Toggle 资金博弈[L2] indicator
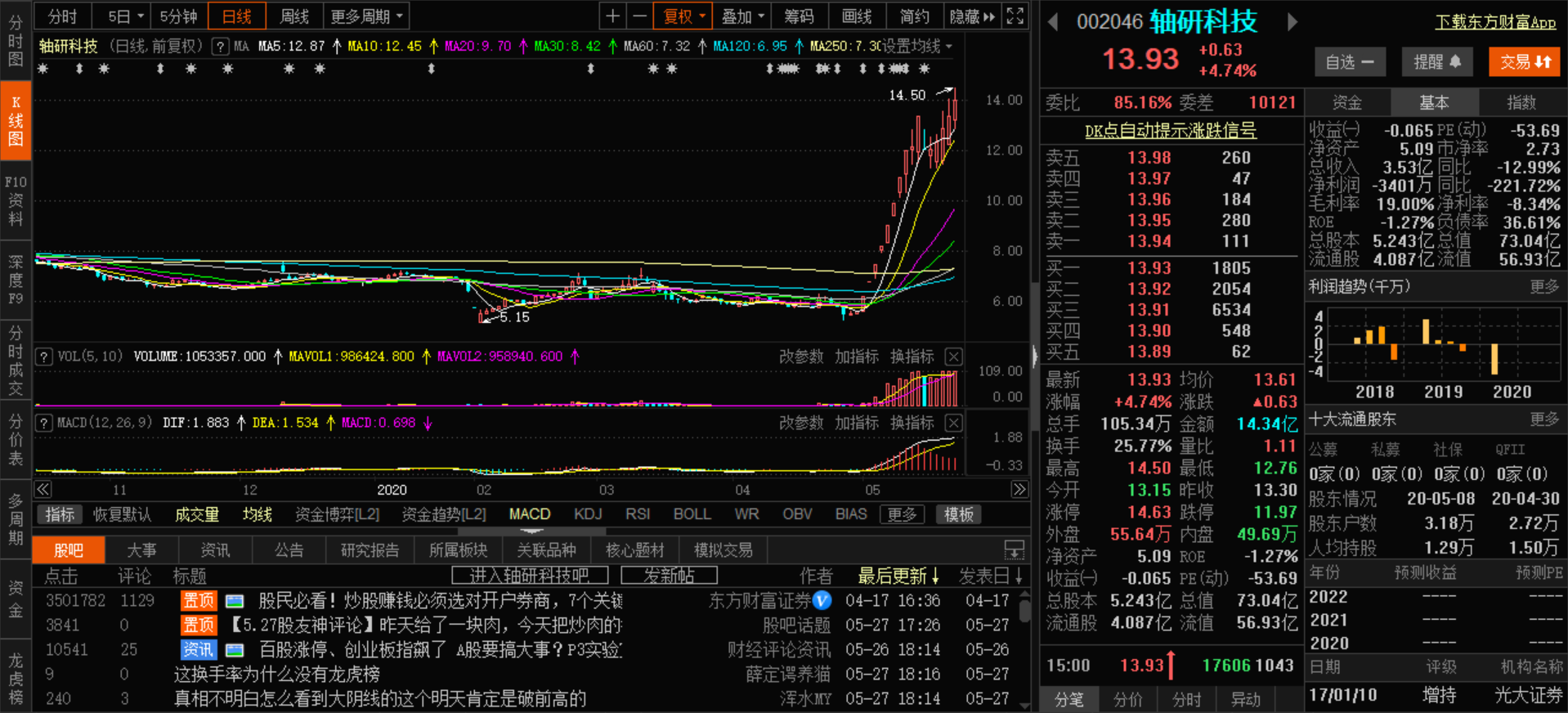Image resolution: width=1568 pixels, height=713 pixels. 338,514
